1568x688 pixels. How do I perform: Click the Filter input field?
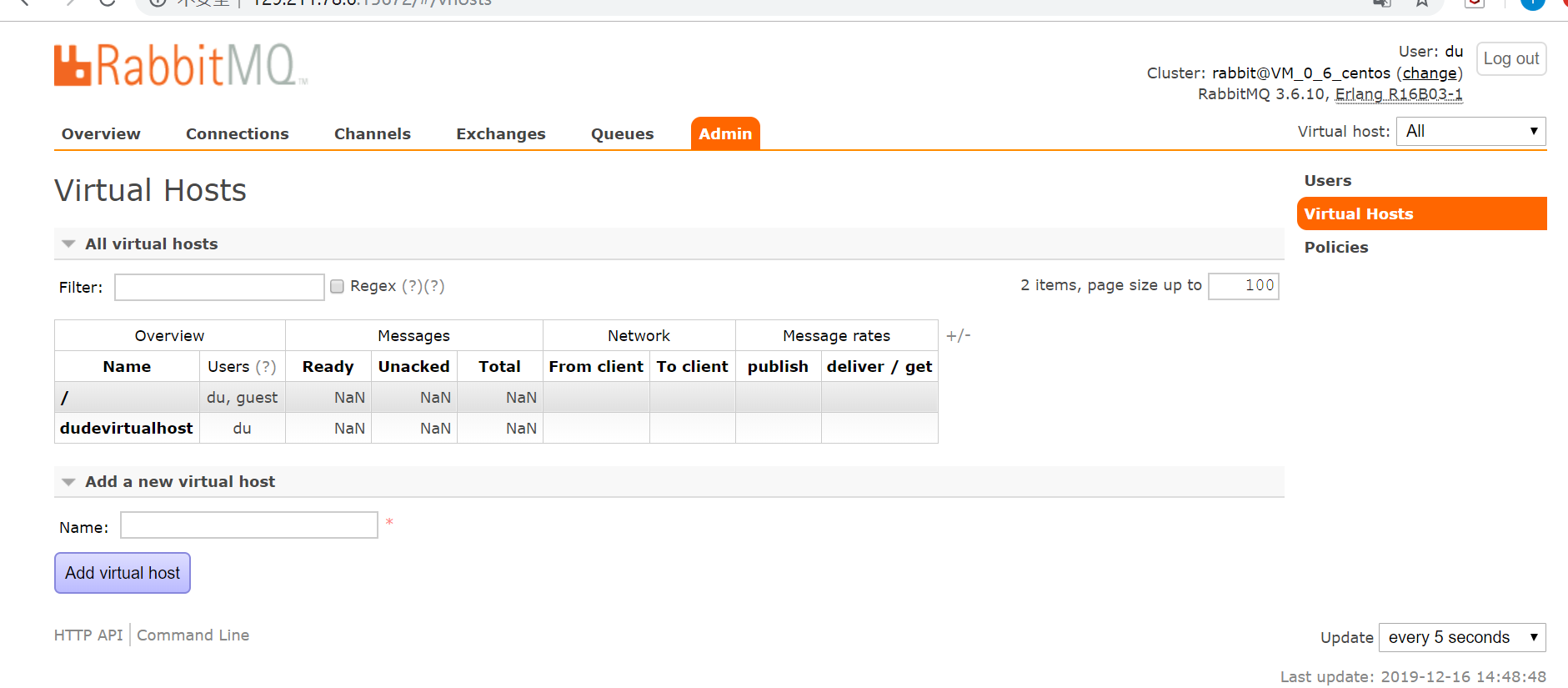(219, 287)
